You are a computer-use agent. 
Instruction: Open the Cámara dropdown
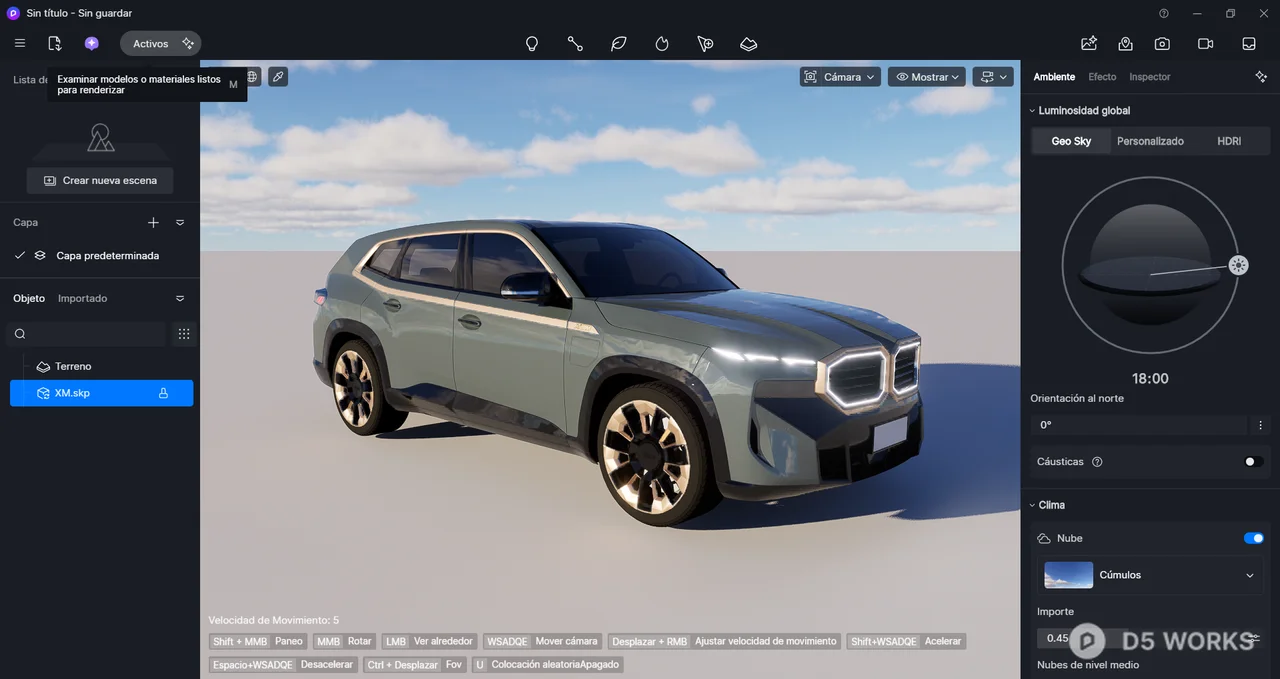(841, 77)
